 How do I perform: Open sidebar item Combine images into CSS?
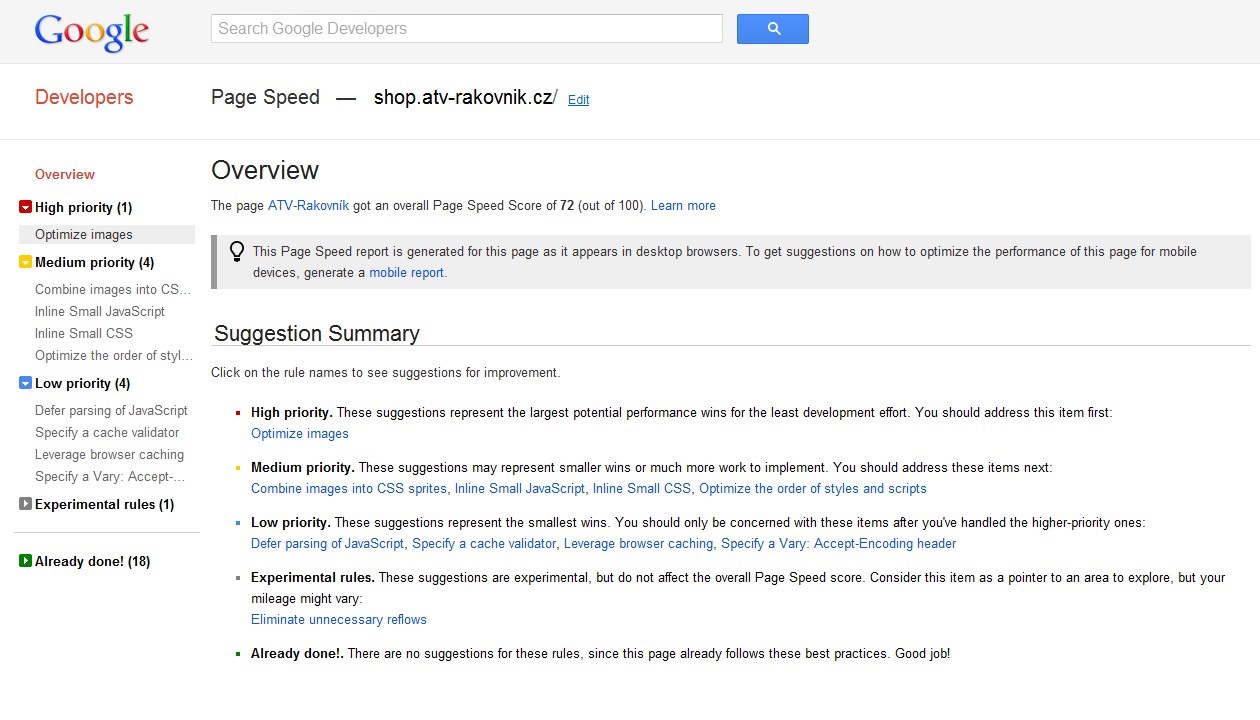click(113, 289)
